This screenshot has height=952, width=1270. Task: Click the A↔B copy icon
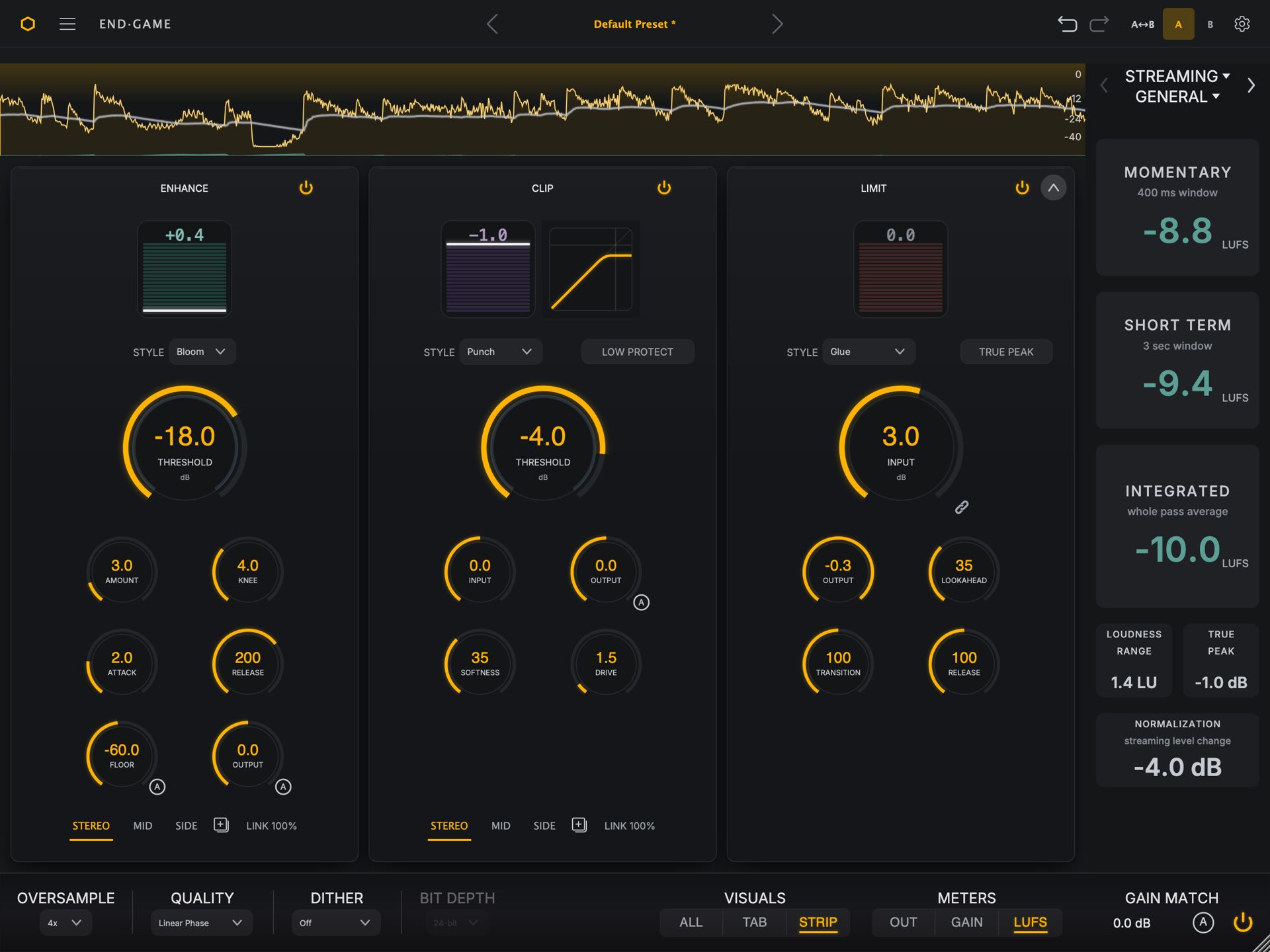1142,24
